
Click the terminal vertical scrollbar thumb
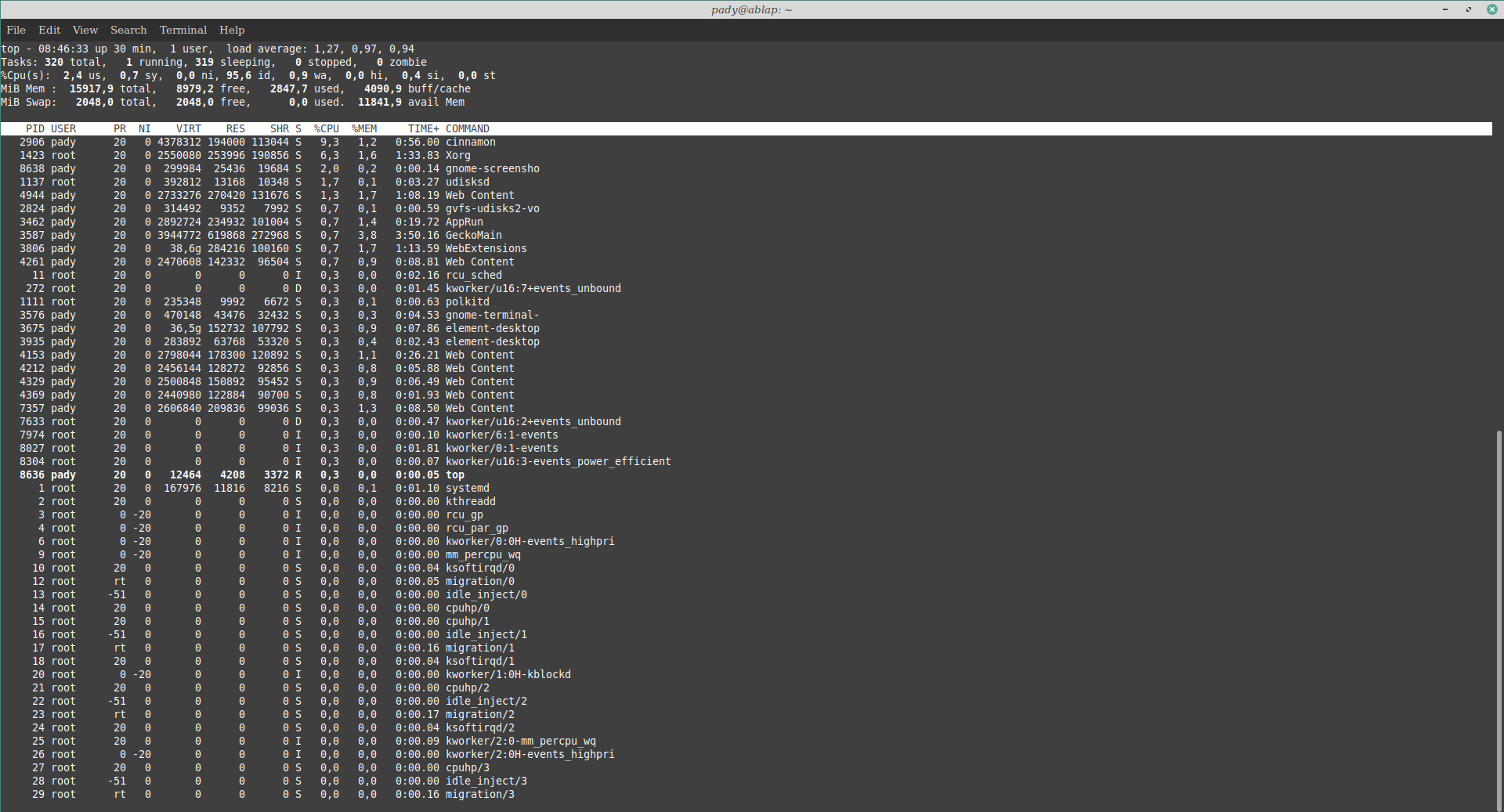coord(1499,620)
